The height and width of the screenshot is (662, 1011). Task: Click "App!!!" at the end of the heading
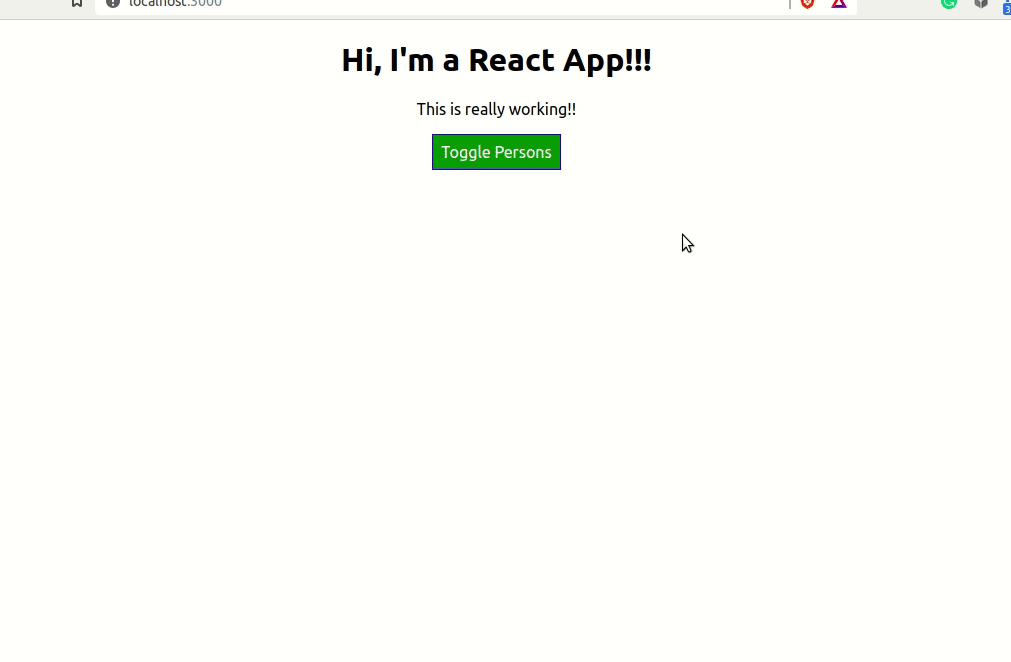[x=607, y=60]
